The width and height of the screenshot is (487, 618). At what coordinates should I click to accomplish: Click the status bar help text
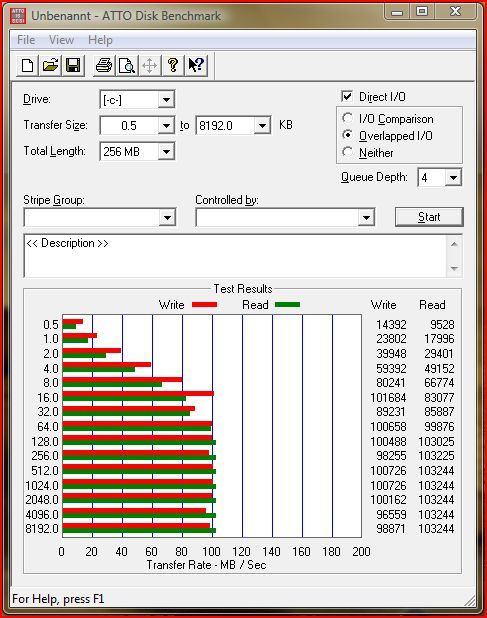click(x=58, y=599)
